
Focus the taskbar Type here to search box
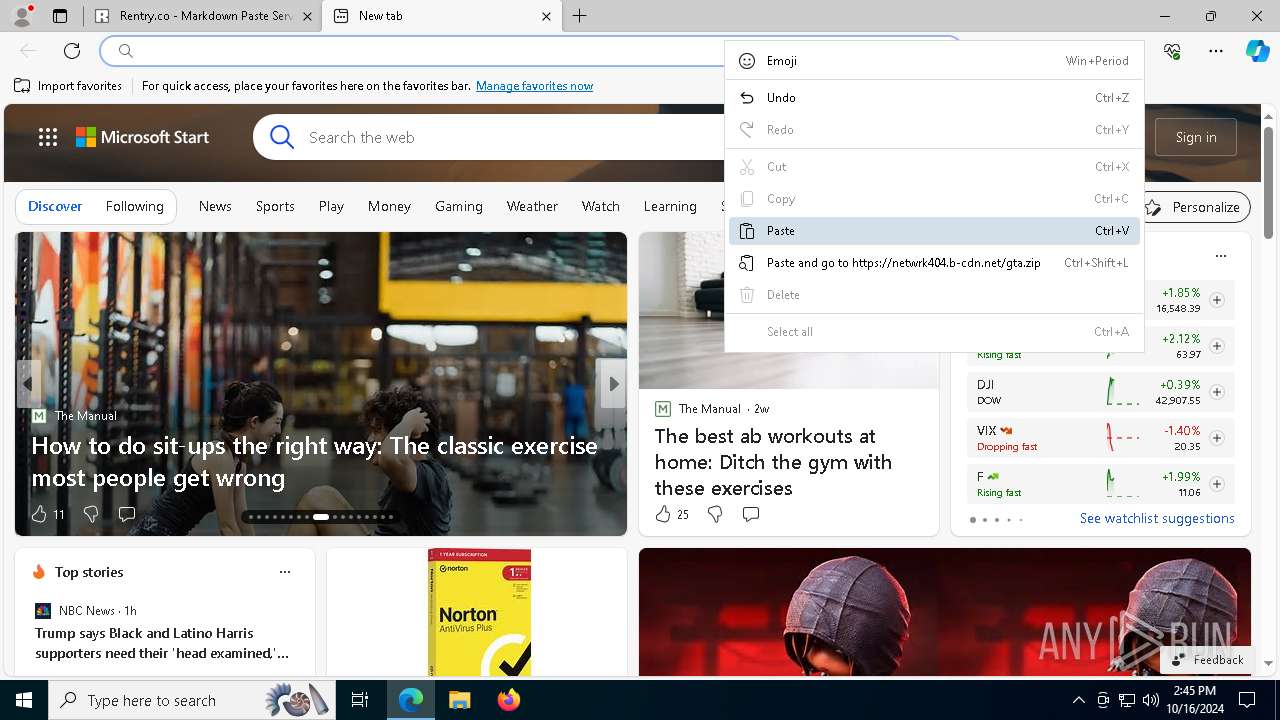tap(190, 700)
